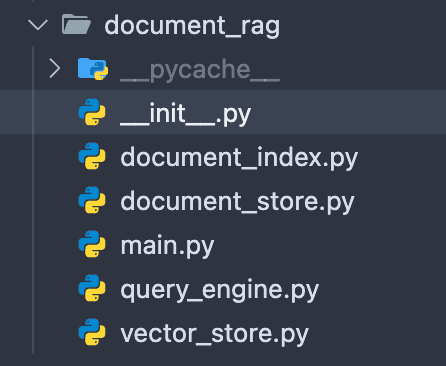Open the __init__.py file

tap(185, 114)
